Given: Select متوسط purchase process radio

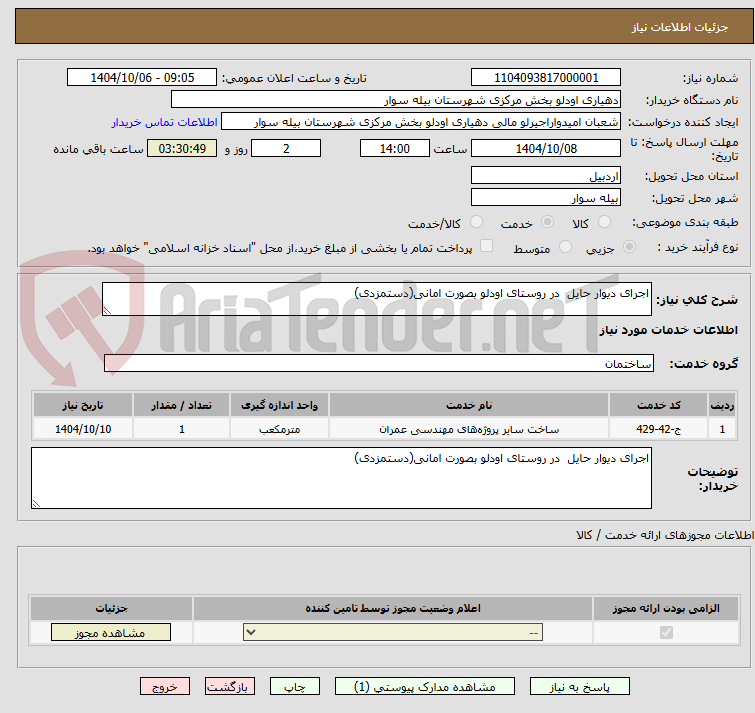Looking at the screenshot, I should pyautogui.click(x=566, y=247).
